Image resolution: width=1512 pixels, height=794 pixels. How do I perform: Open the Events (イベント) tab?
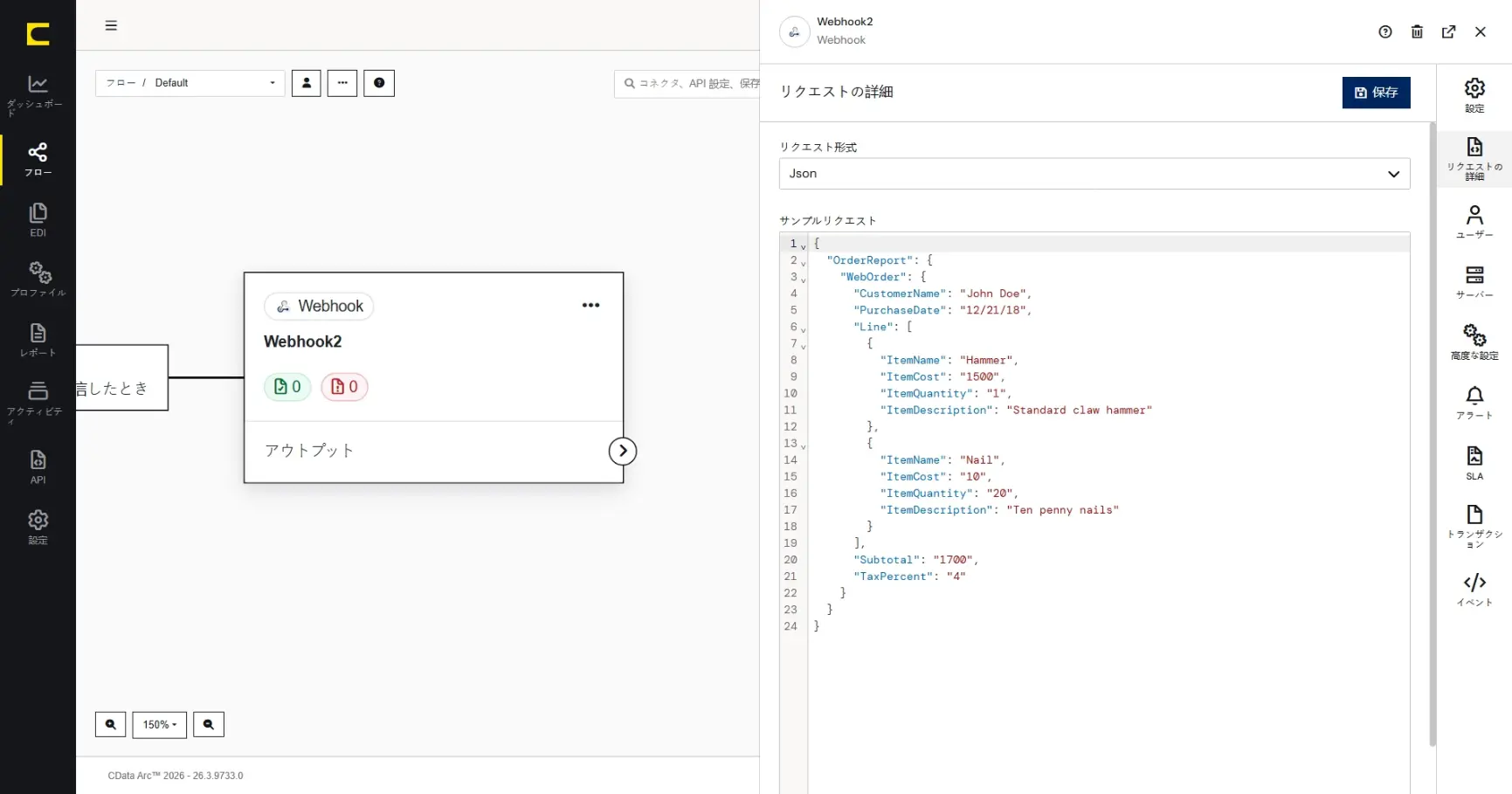pos(1474,590)
